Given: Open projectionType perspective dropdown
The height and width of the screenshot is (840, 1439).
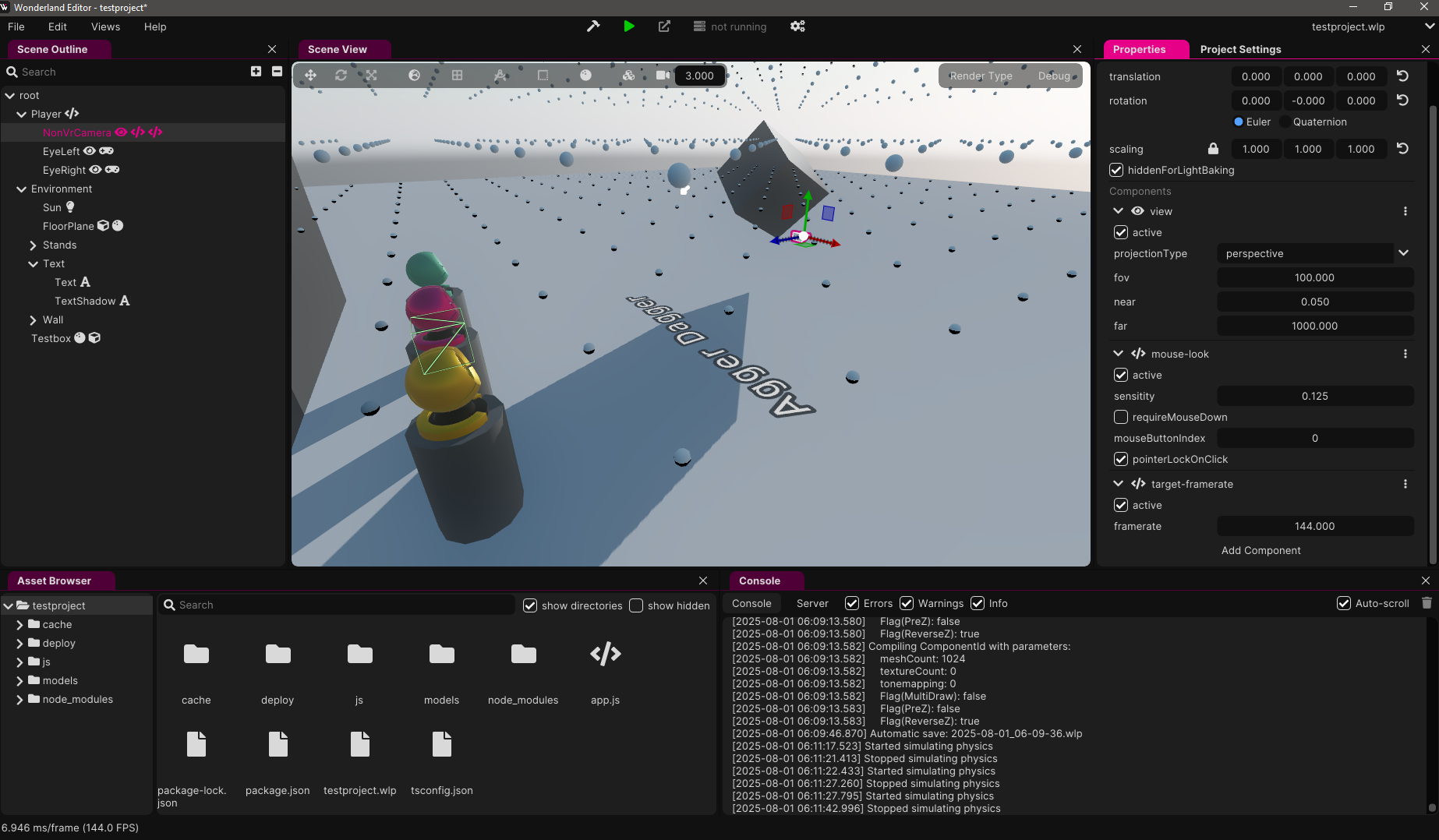Looking at the screenshot, I should point(1315,253).
